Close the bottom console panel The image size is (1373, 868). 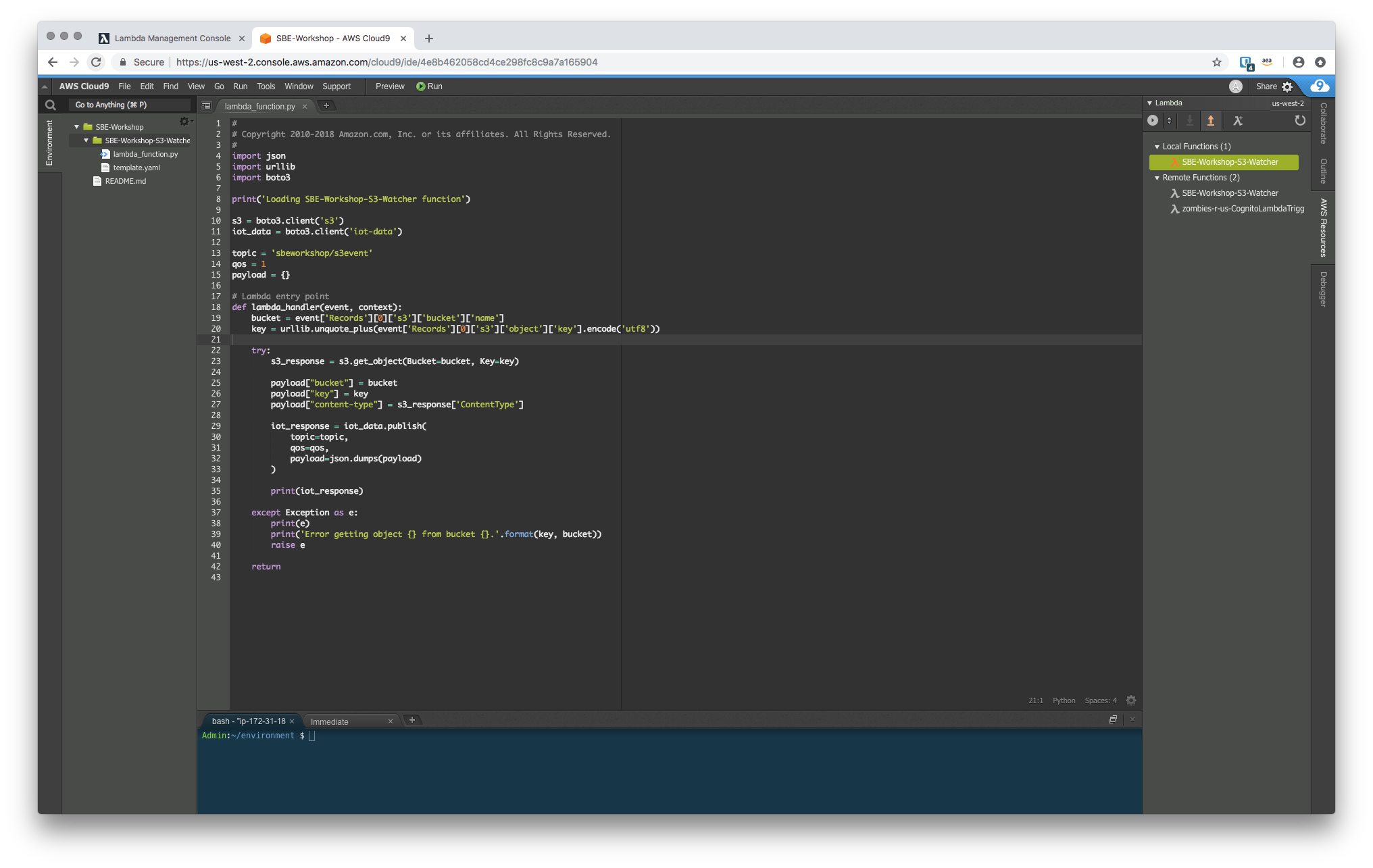click(x=1132, y=720)
